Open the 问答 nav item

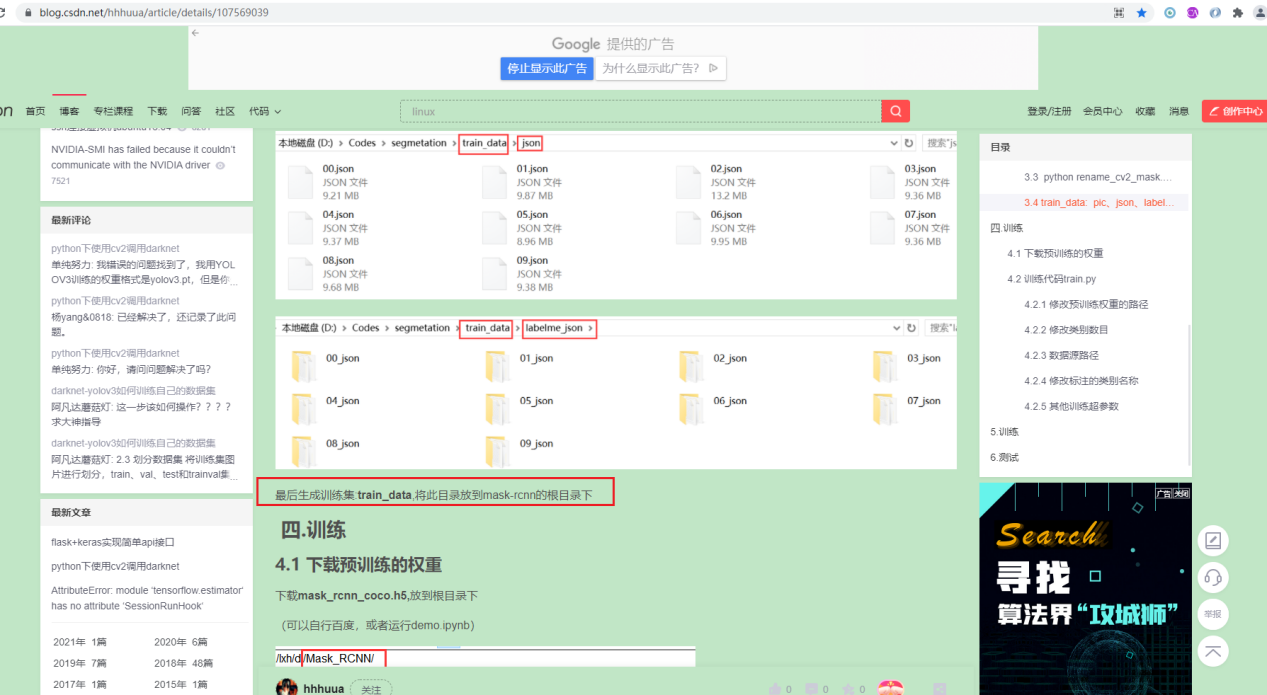[x=191, y=111]
